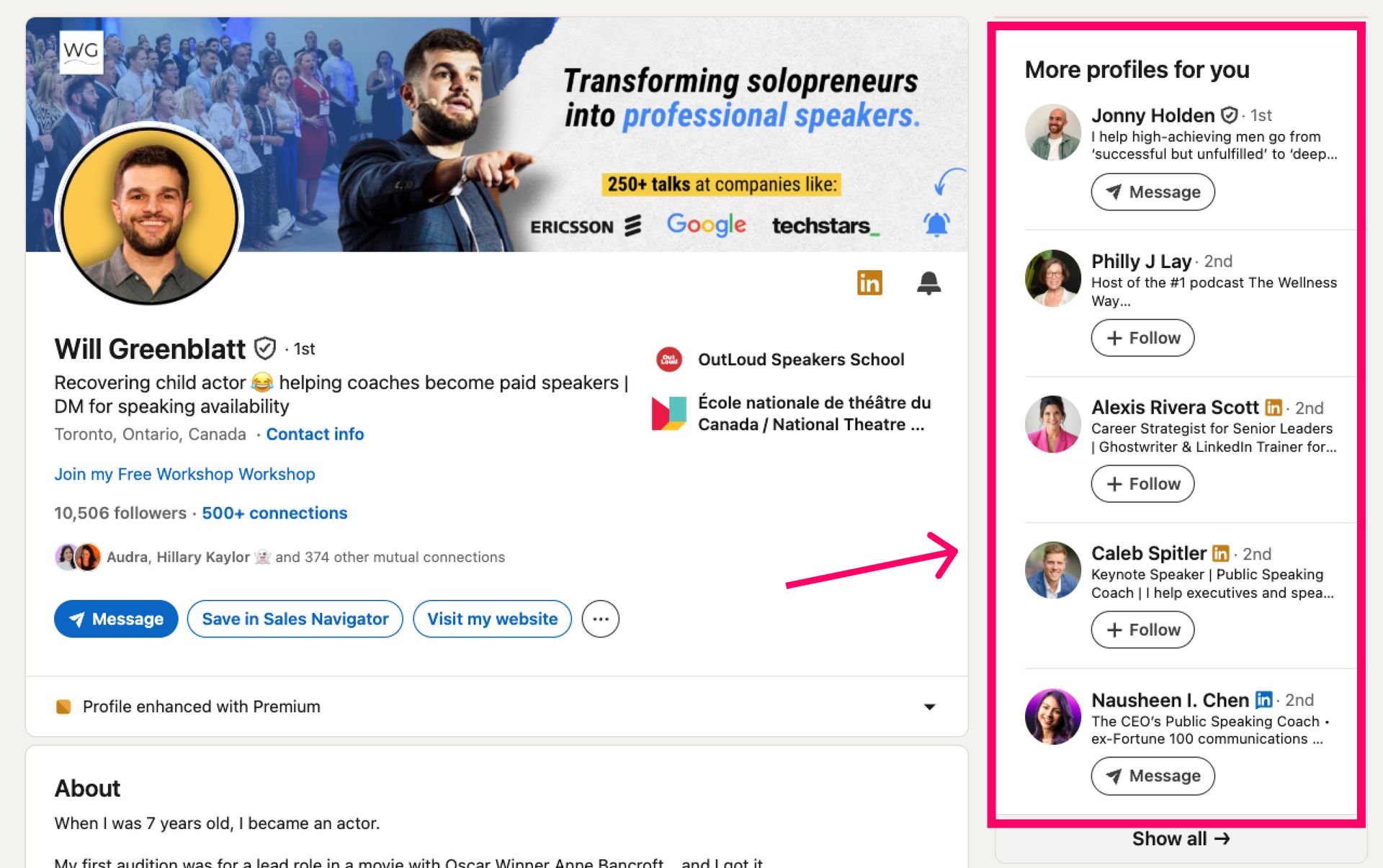Viewport: 1383px width, 868px height.
Task: Expand Profile enhanced with Premium section
Action: tap(929, 707)
